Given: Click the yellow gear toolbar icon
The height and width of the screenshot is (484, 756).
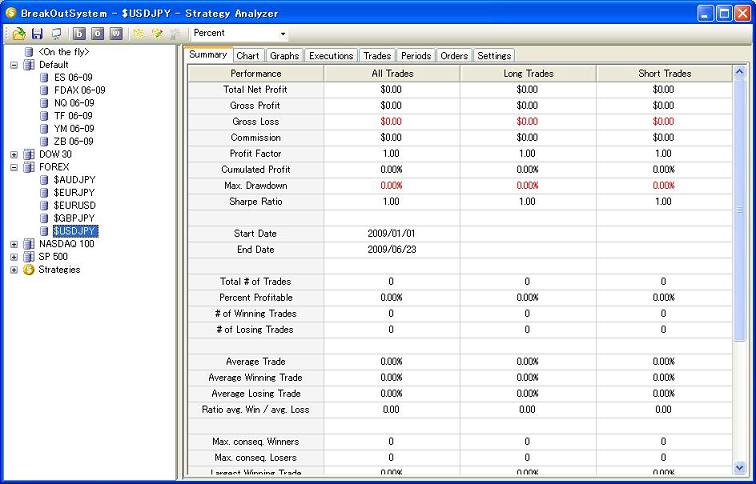Looking at the screenshot, I should (x=138, y=34).
